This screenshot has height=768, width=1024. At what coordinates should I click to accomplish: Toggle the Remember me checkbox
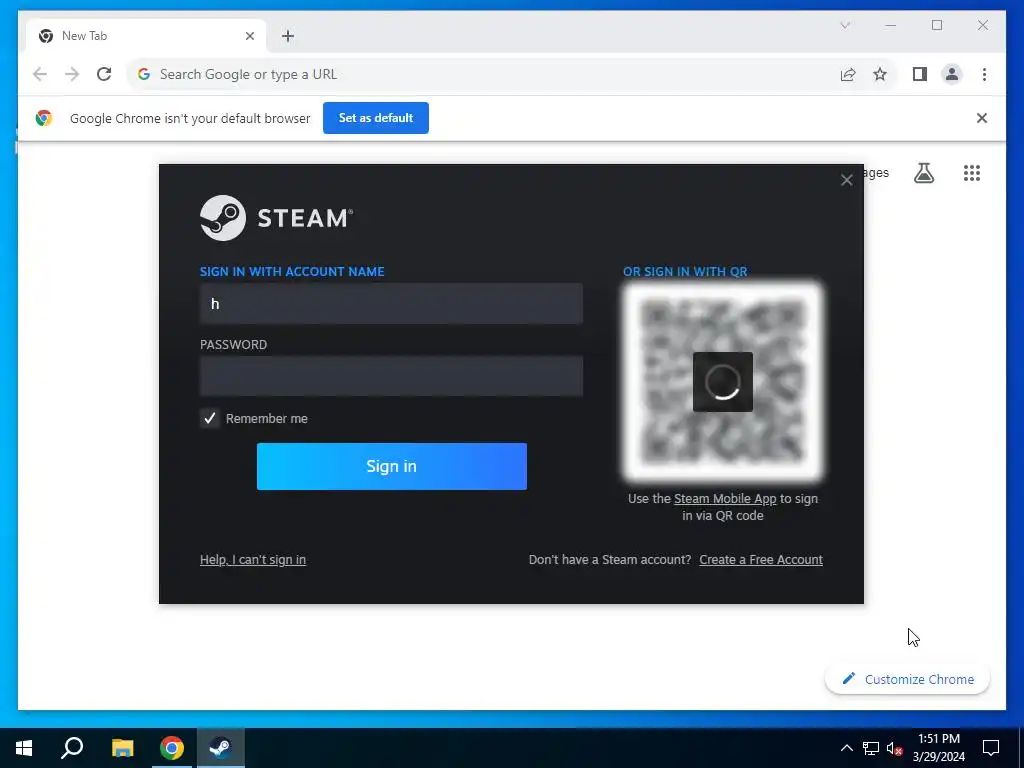coord(210,419)
